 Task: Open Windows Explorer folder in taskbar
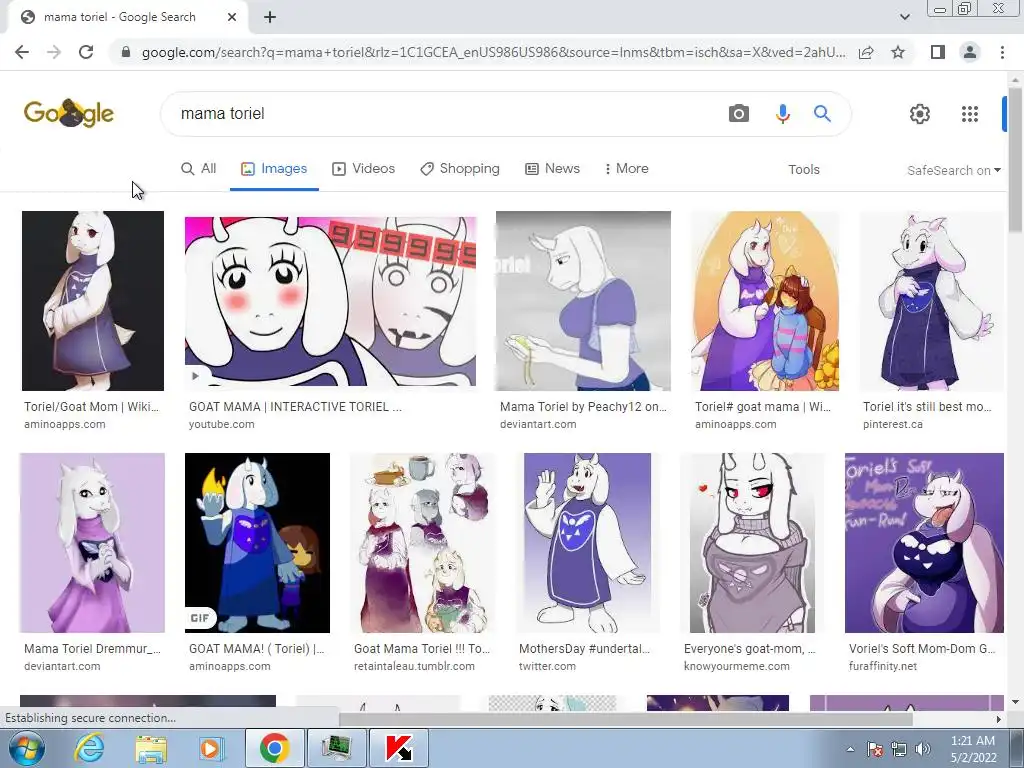151,748
